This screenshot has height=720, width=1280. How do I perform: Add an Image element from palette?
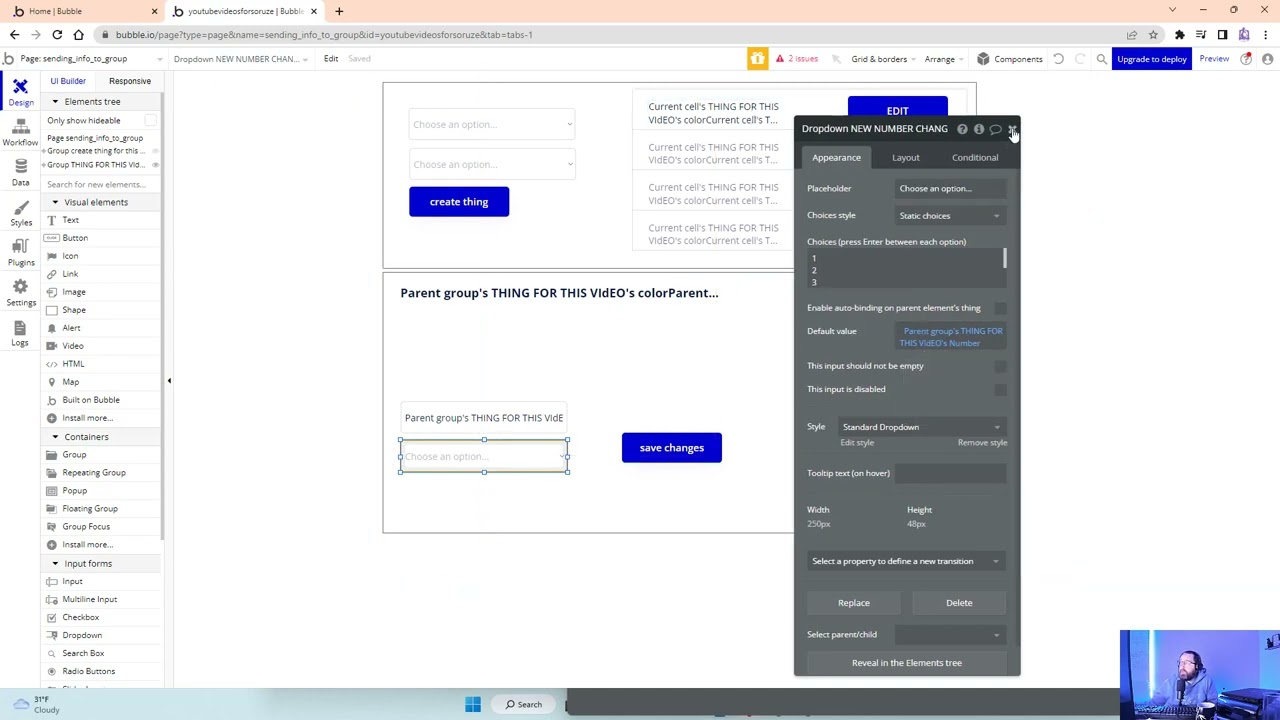[x=74, y=292]
